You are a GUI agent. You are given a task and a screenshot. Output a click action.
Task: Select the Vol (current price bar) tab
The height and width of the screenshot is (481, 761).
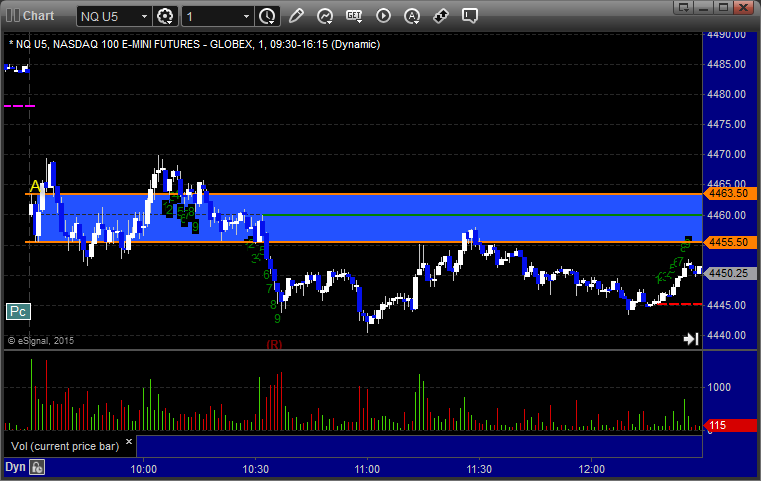(65, 446)
